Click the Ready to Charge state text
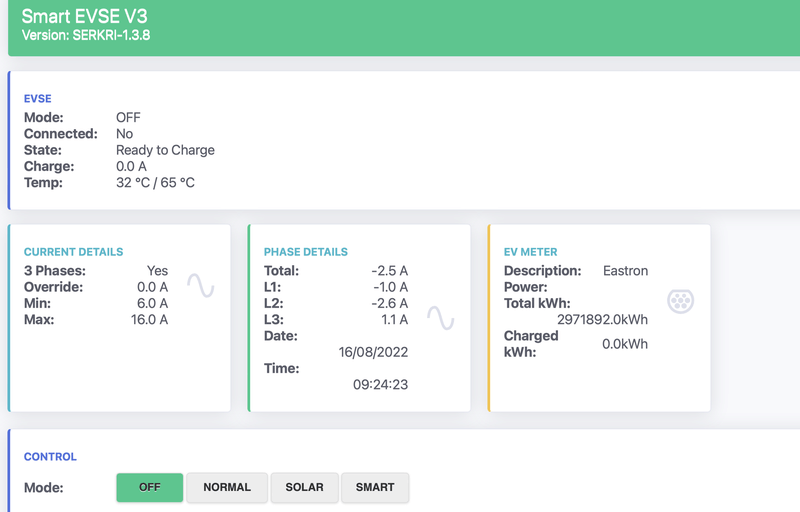The image size is (800, 512). point(165,150)
